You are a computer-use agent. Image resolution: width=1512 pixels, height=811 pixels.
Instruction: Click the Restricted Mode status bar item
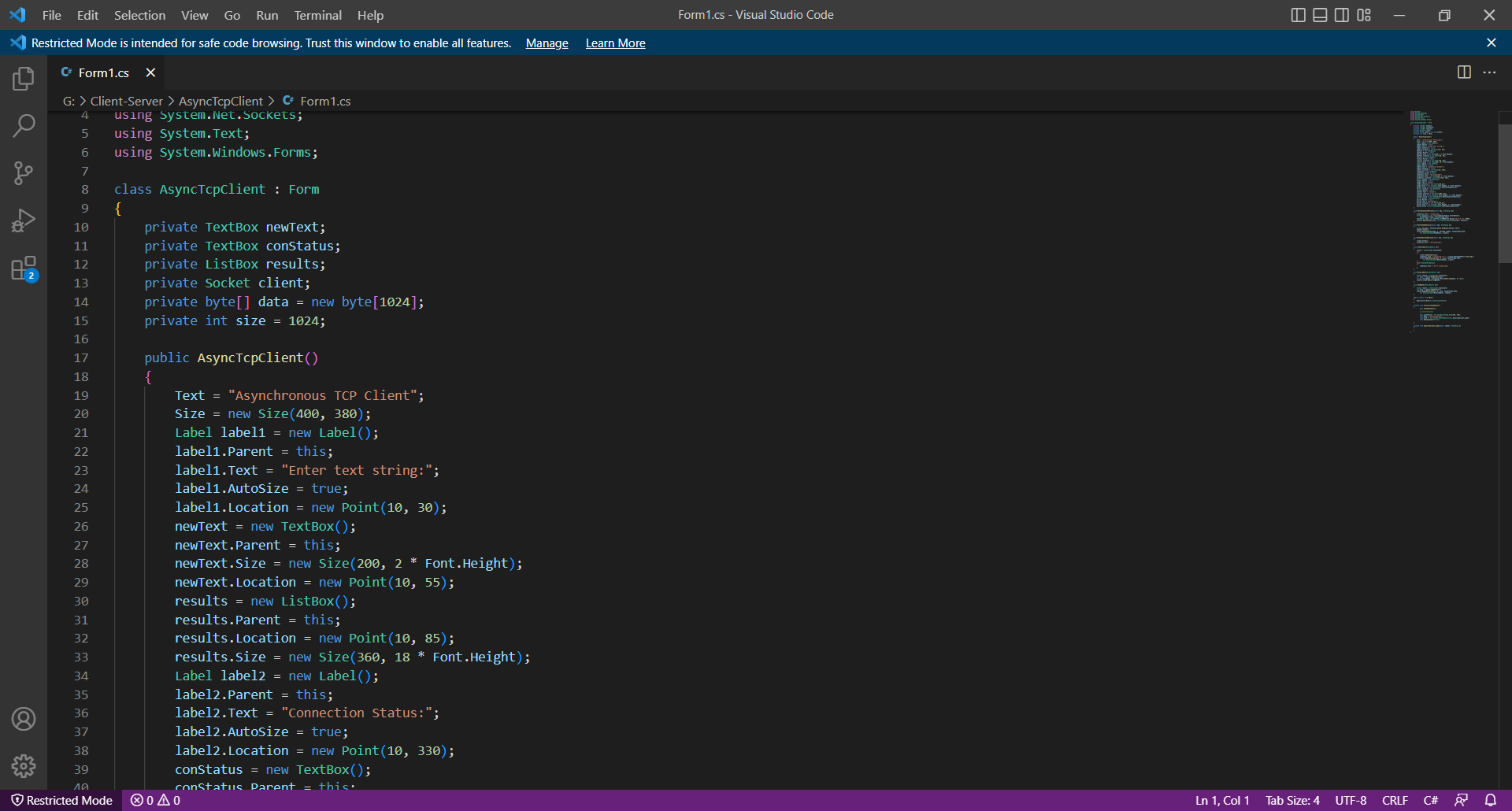pos(61,800)
